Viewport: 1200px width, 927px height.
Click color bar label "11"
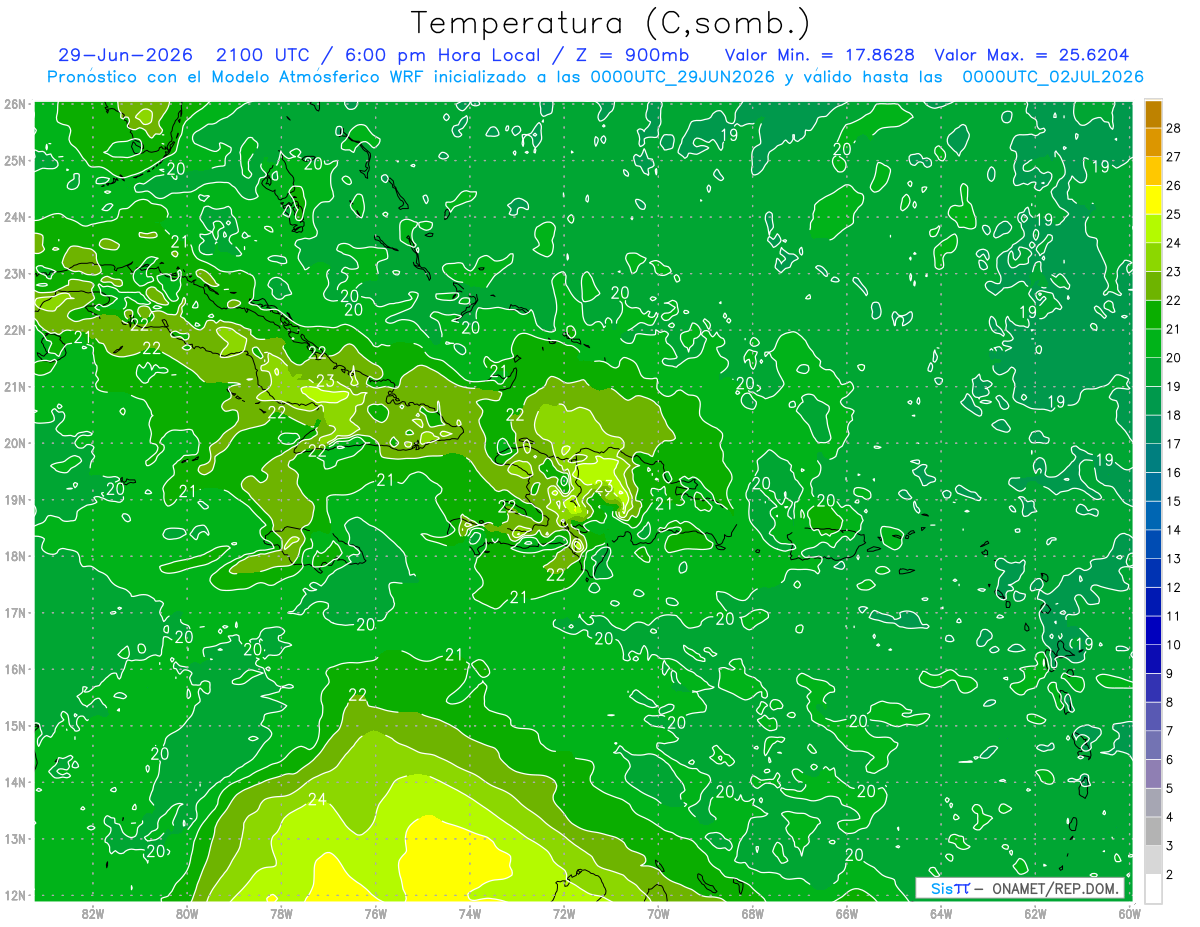1173,616
